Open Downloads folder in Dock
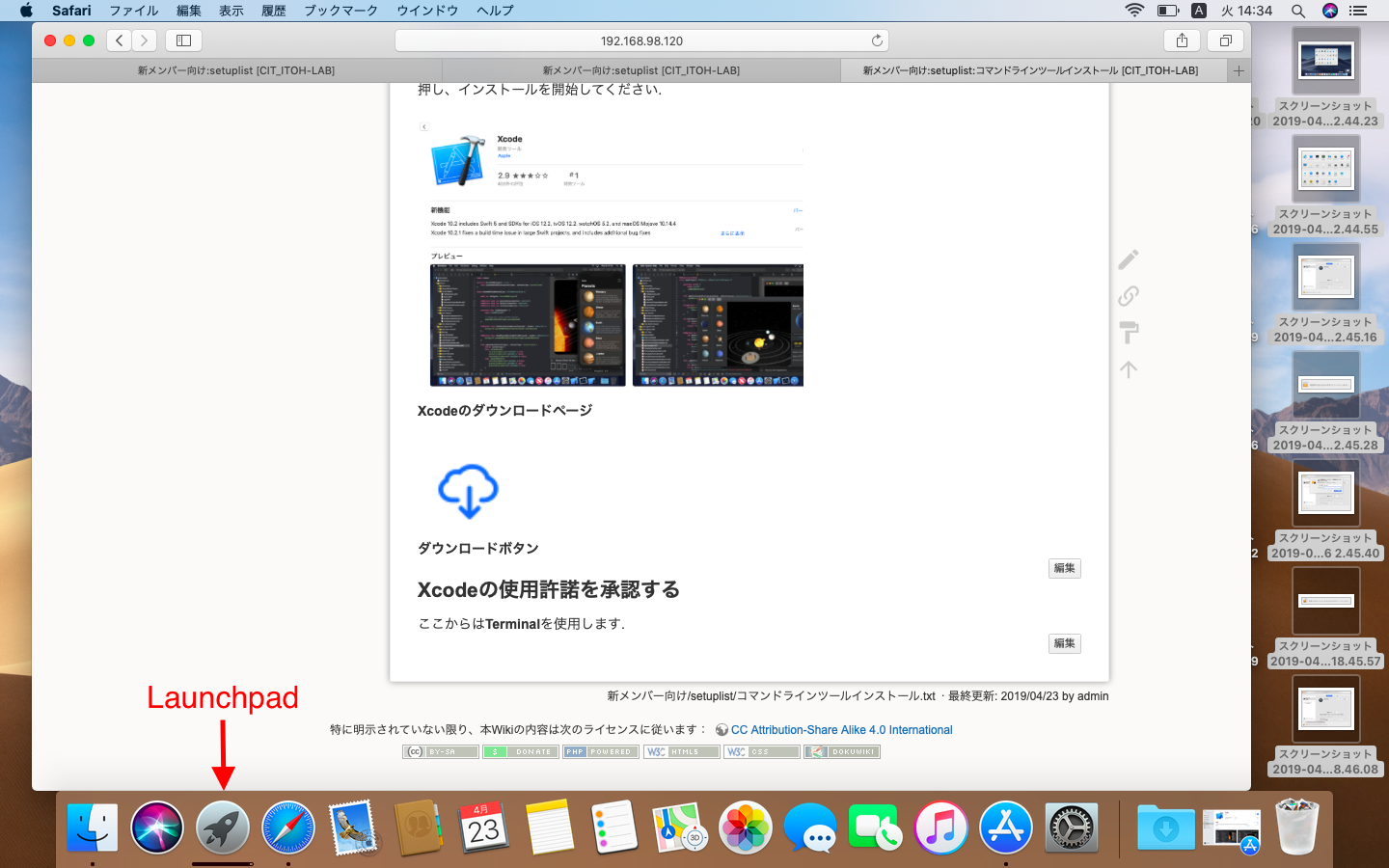Screen dimensions: 1389x868 (x=1165, y=827)
